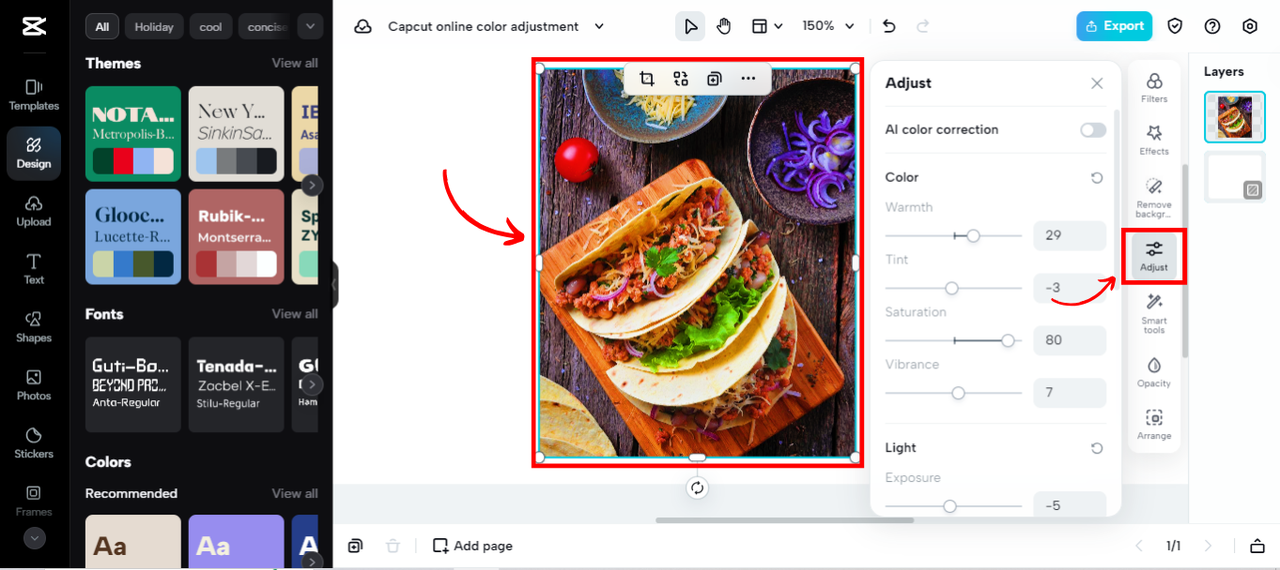
Task: Click the Tint slider handle
Action: 952,288
